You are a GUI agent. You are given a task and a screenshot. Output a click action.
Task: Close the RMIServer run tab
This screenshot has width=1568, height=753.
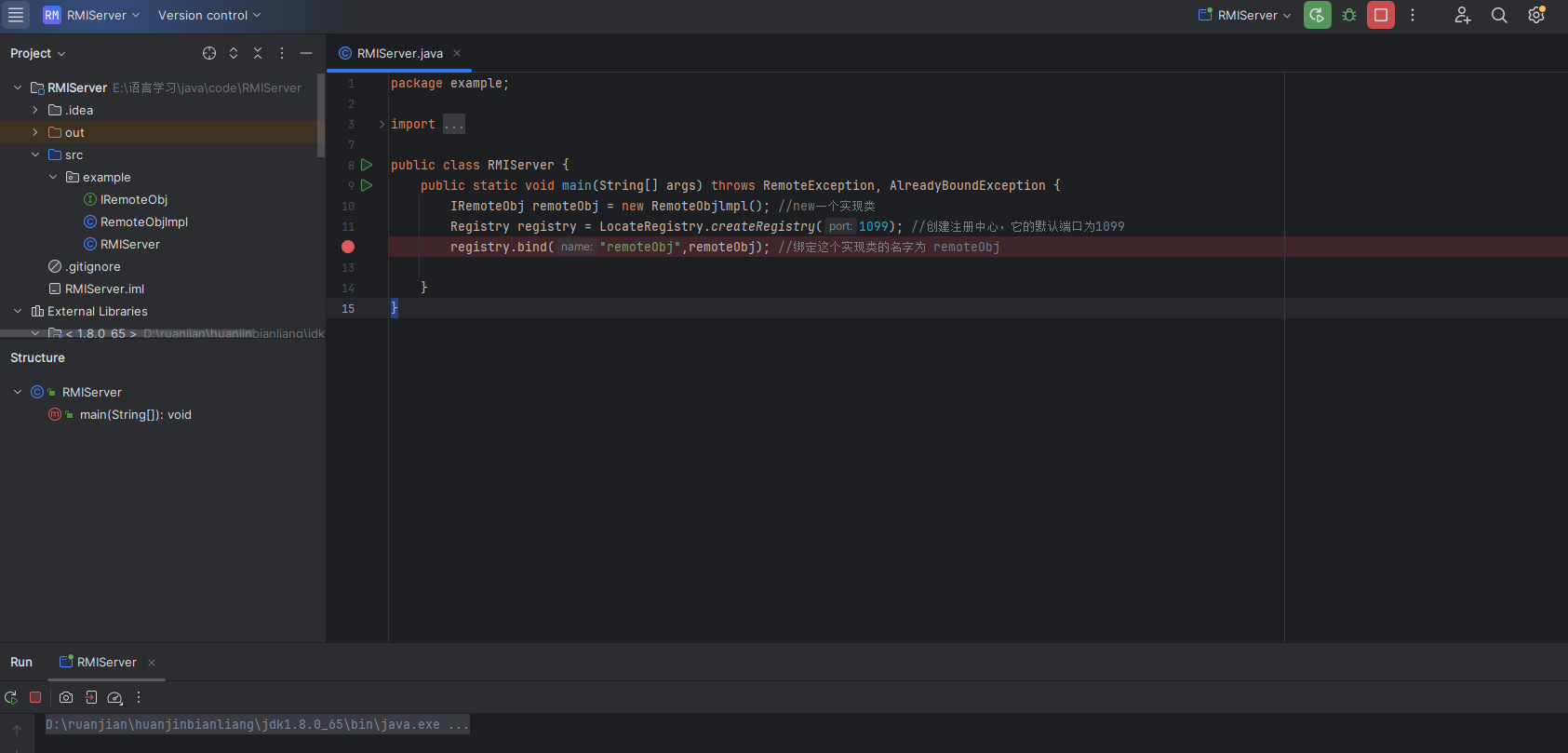point(152,663)
